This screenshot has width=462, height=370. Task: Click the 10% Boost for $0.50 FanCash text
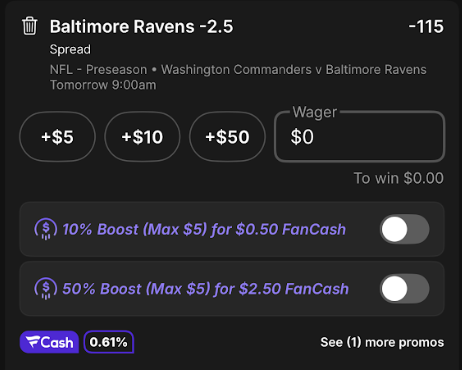(204, 229)
